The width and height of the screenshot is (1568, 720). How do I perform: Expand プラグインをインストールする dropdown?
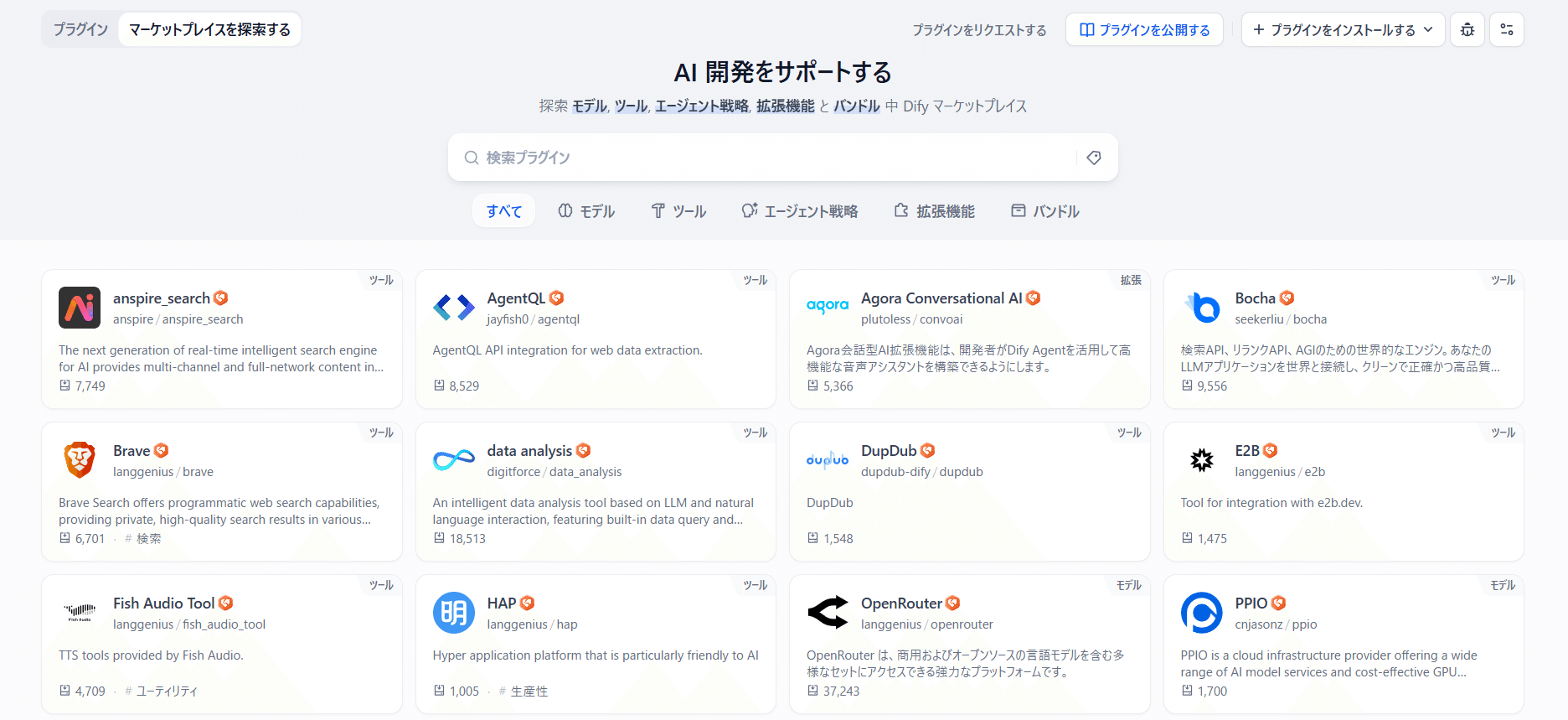pyautogui.click(x=1343, y=29)
